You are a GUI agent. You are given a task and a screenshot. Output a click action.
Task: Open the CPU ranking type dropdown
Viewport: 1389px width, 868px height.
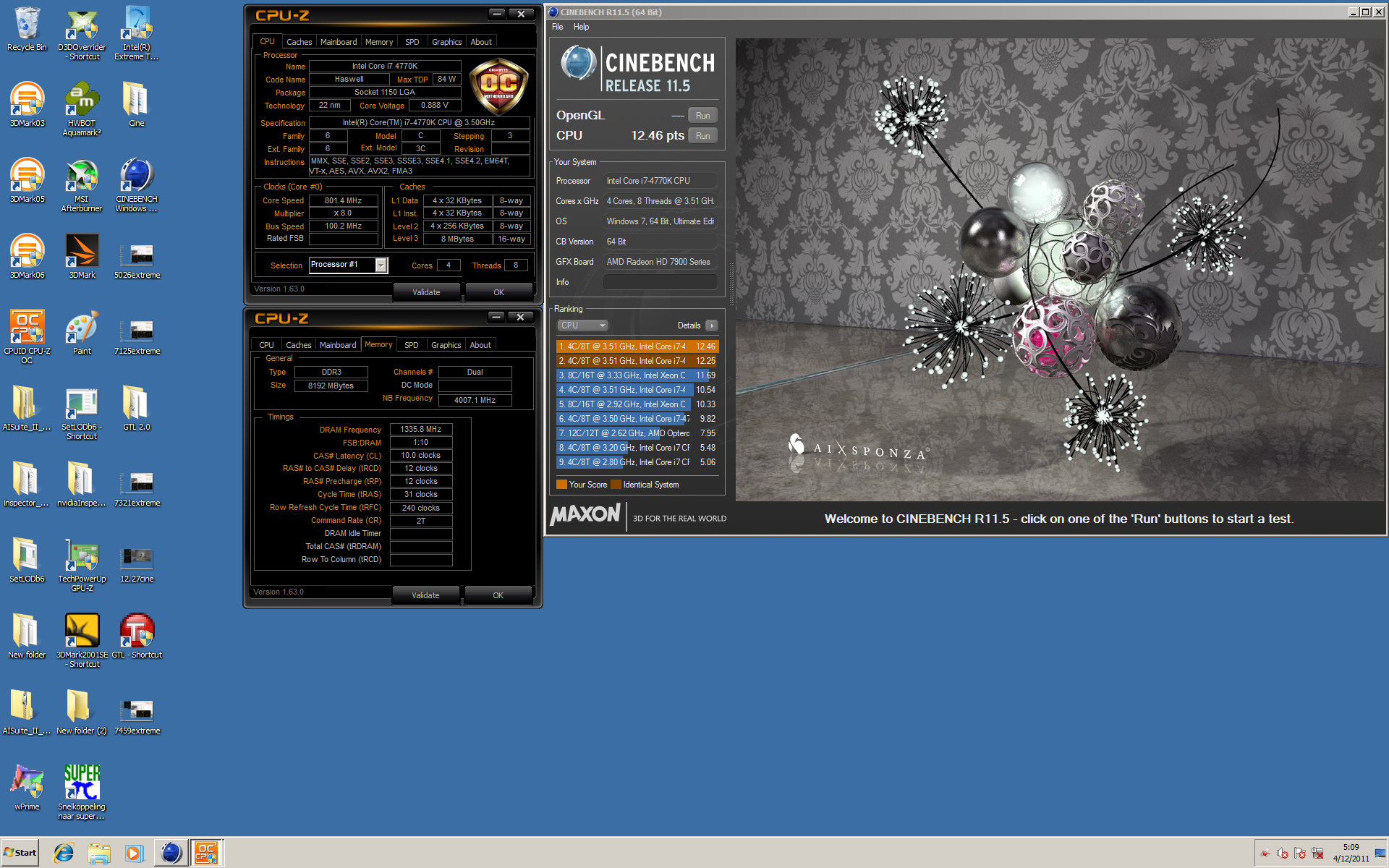click(582, 325)
